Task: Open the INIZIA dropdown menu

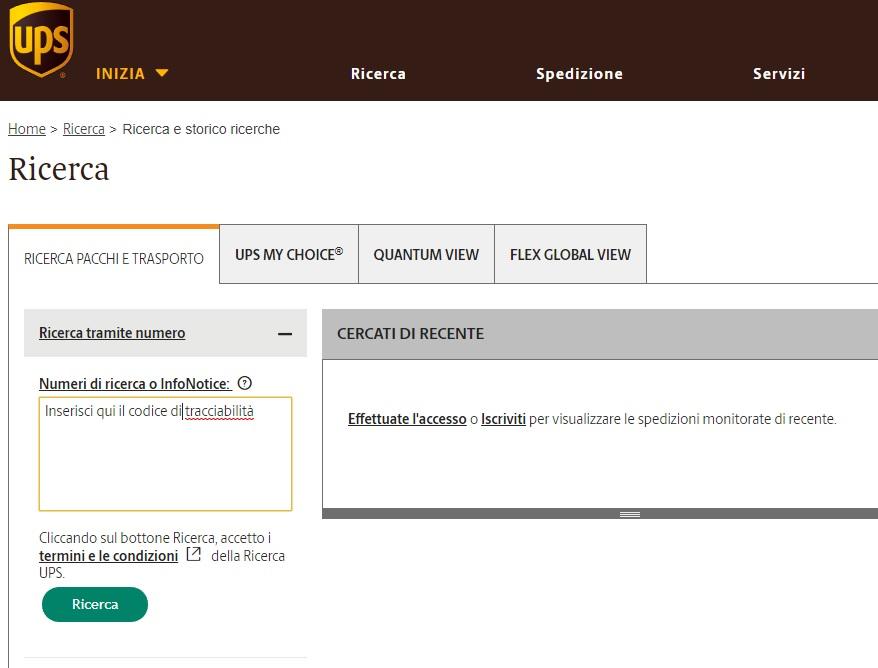Action: tap(132, 73)
